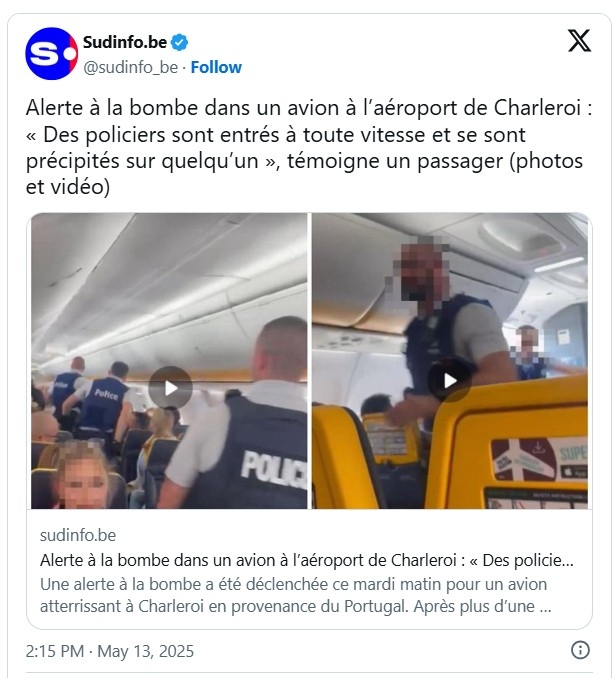This screenshot has width=614, height=678.
Task: Play the right airplane cabin video
Action: [450, 381]
